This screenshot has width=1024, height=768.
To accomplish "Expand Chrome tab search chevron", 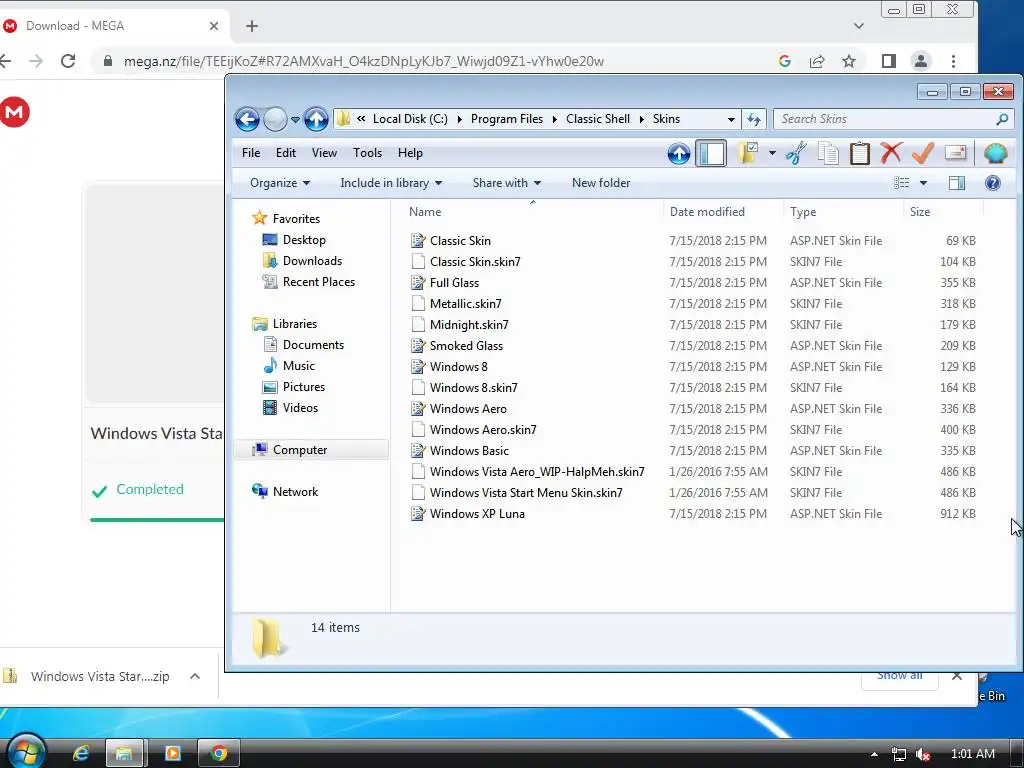I will coord(859,26).
